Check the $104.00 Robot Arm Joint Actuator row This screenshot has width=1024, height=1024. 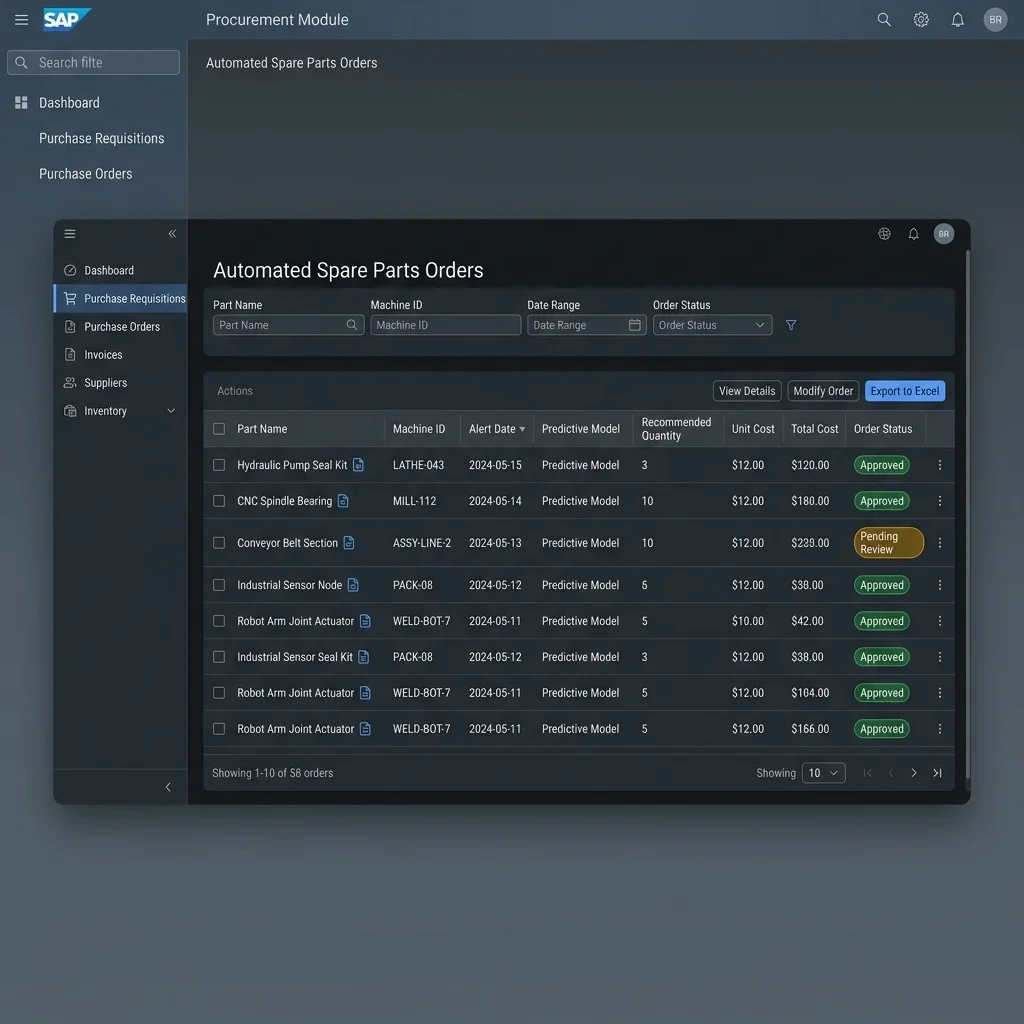(219, 693)
